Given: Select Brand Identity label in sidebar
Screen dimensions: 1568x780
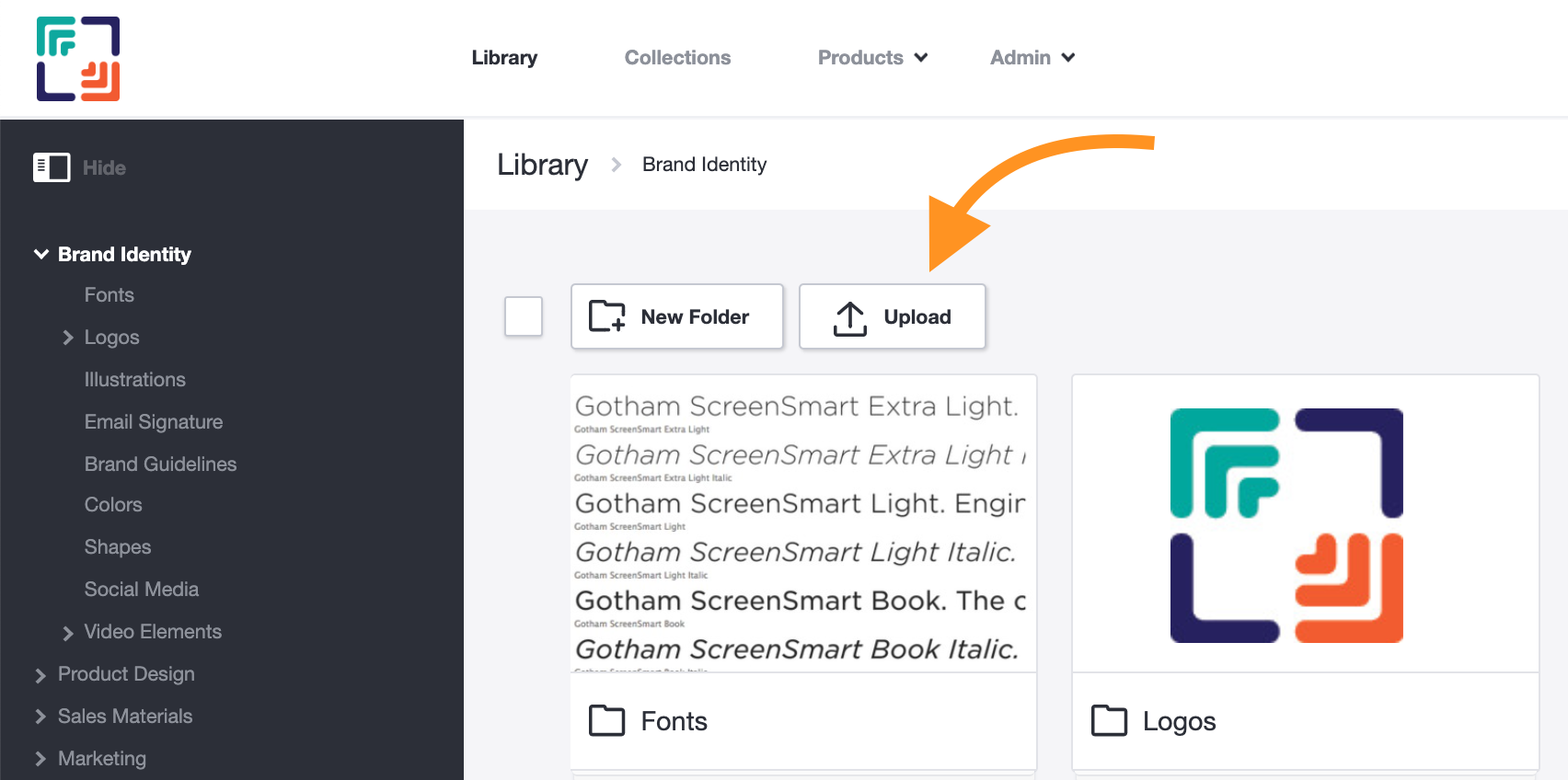Looking at the screenshot, I should [x=124, y=254].
